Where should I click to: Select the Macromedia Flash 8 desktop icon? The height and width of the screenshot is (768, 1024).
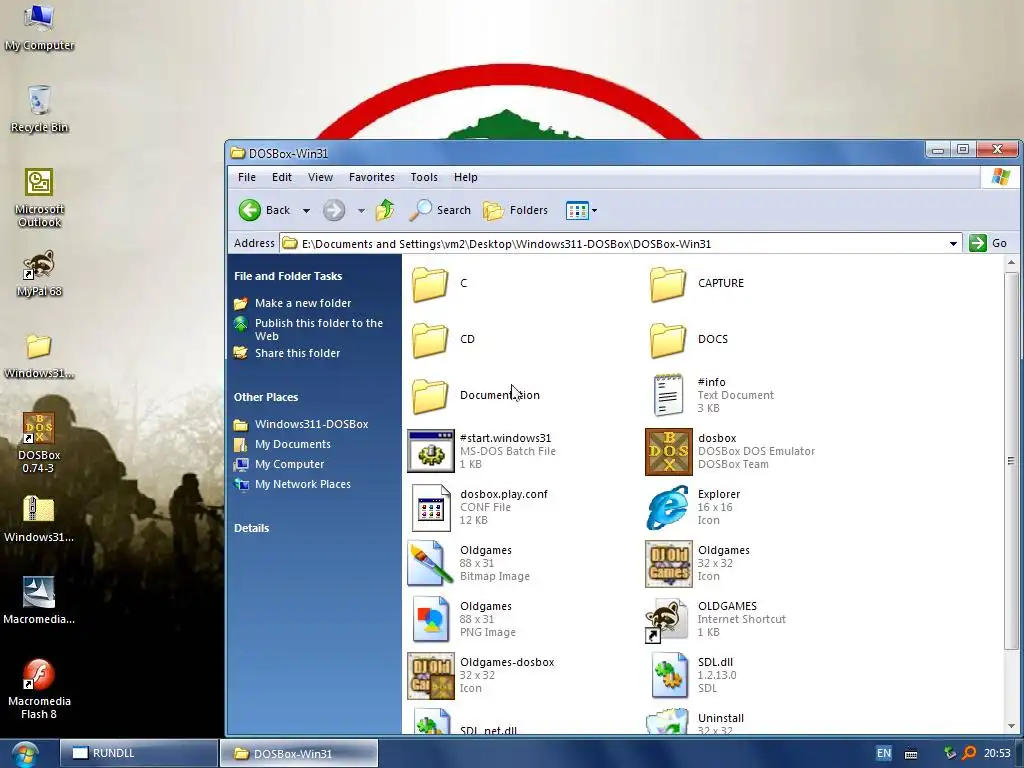click(39, 689)
